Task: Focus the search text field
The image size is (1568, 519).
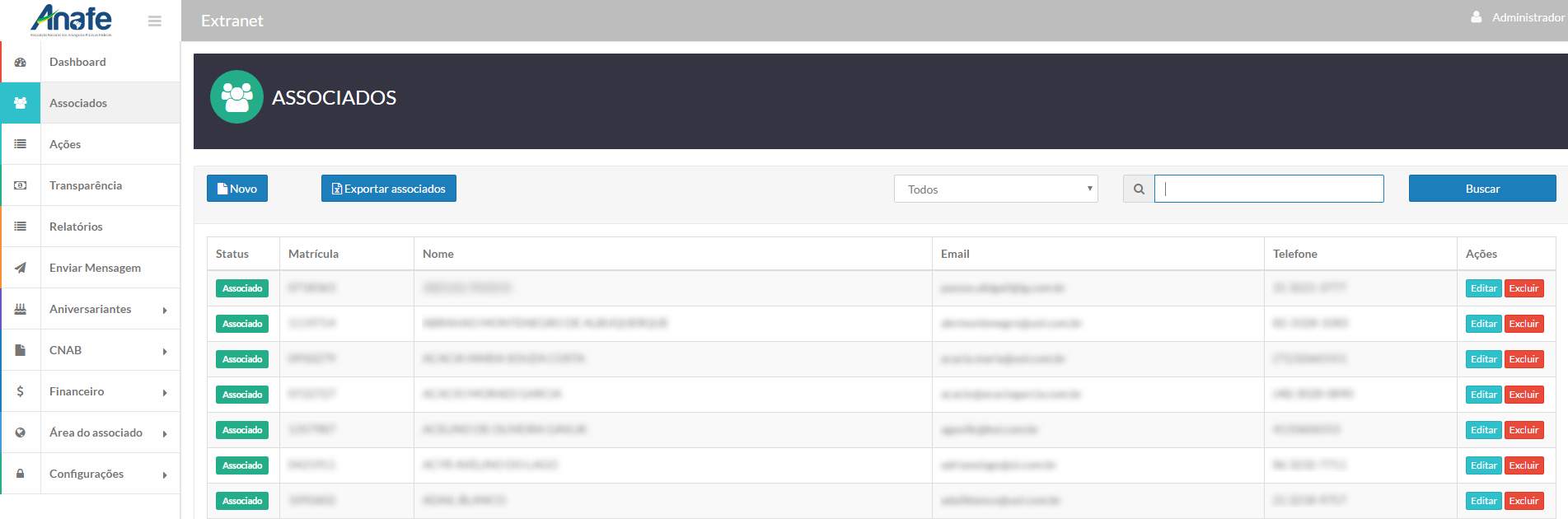Action: point(1269,189)
